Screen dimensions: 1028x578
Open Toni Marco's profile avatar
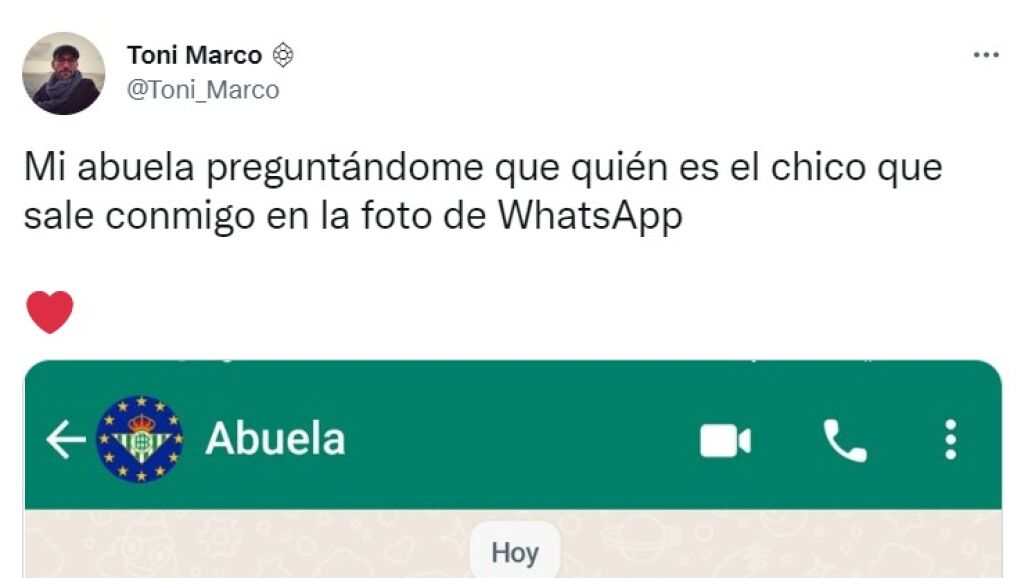pos(64,73)
